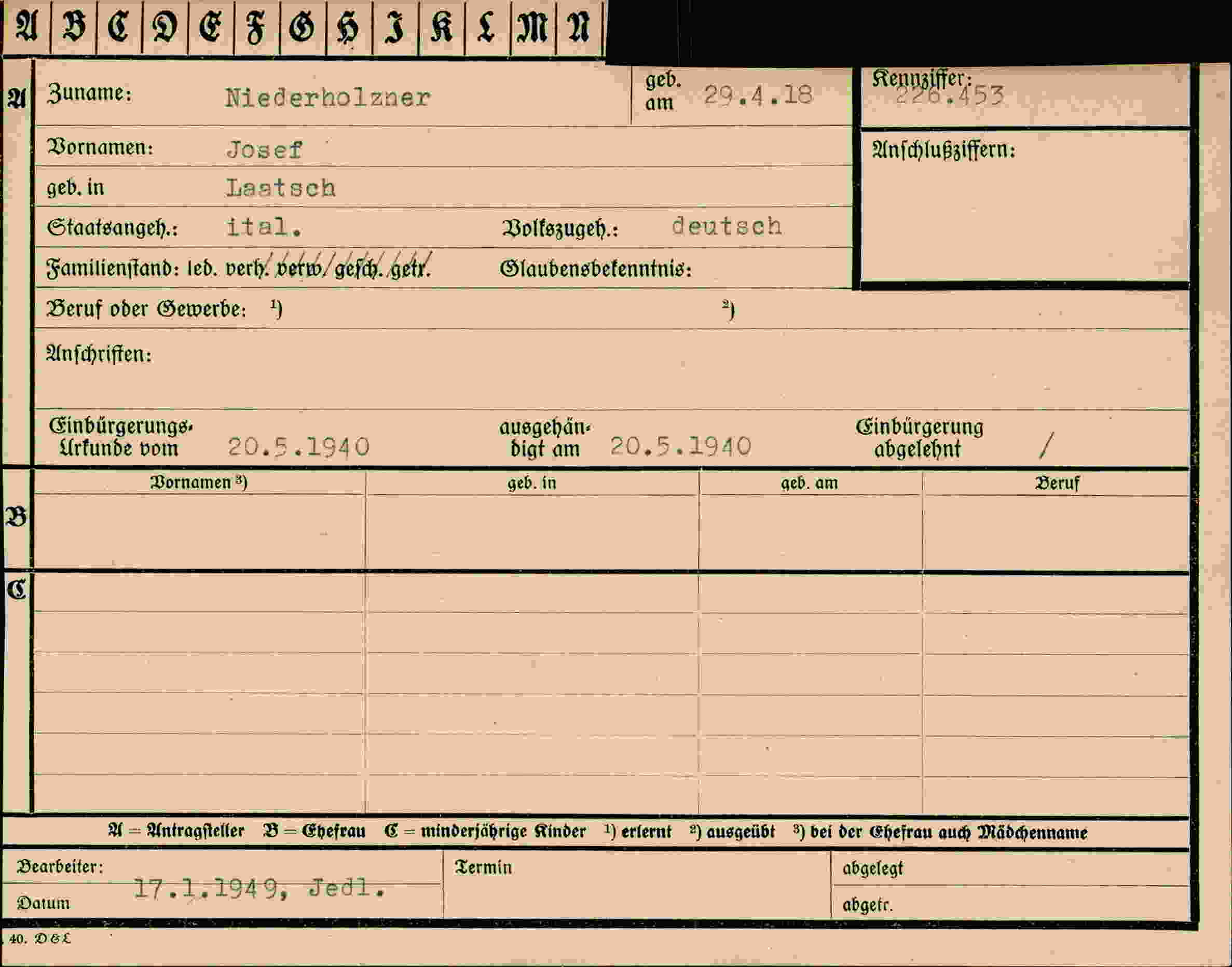Click the struck-out option gesch.
1232x967 pixels.
click(358, 268)
